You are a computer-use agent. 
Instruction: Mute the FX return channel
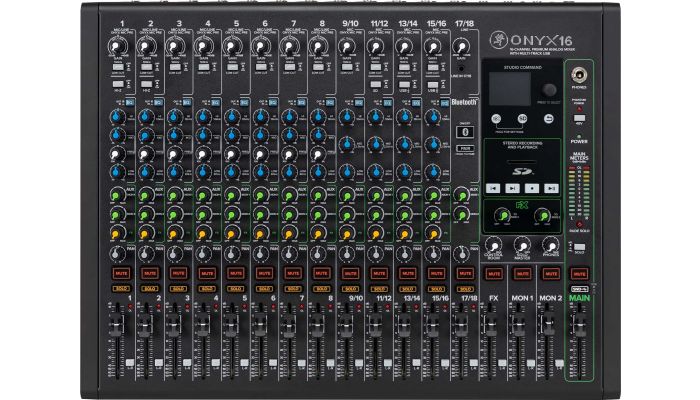coord(494,271)
